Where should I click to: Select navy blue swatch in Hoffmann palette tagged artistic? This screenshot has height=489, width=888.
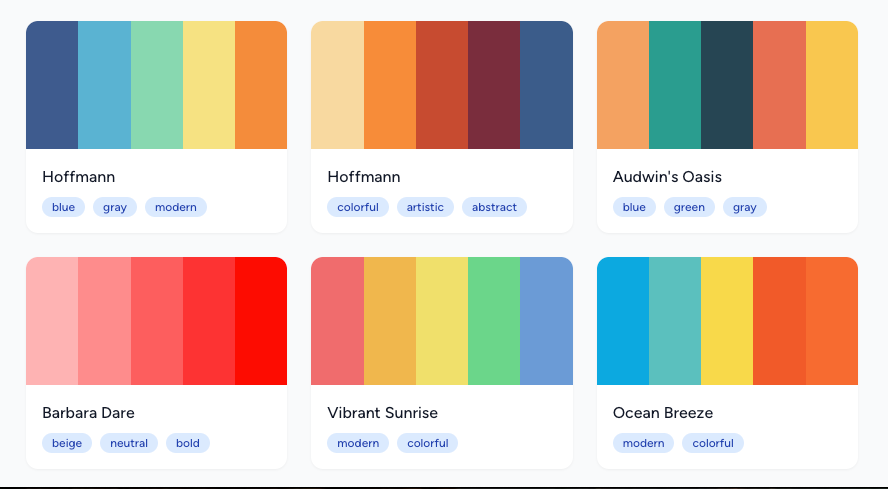pos(547,85)
